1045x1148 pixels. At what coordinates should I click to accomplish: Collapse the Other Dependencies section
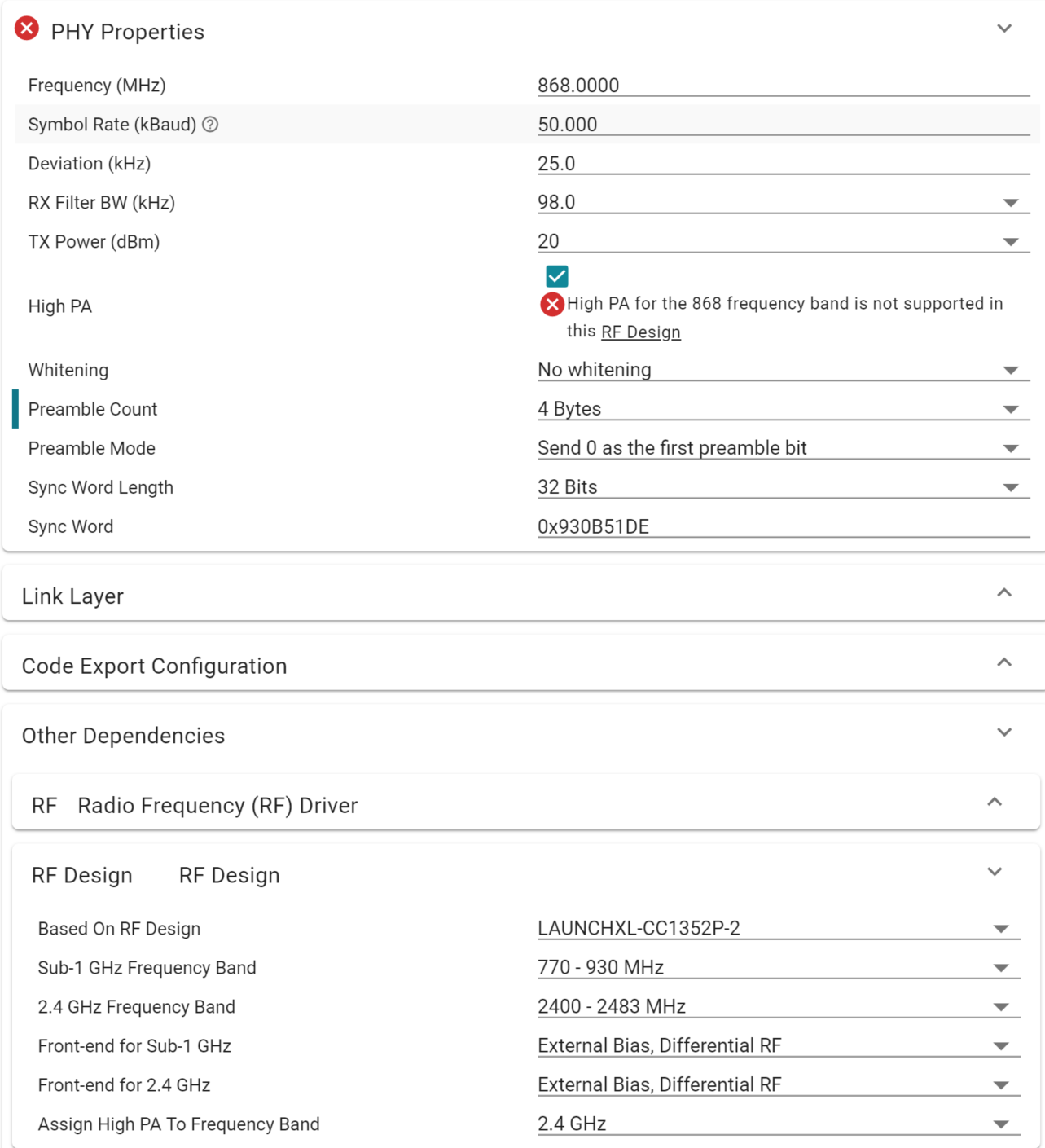point(1004,733)
